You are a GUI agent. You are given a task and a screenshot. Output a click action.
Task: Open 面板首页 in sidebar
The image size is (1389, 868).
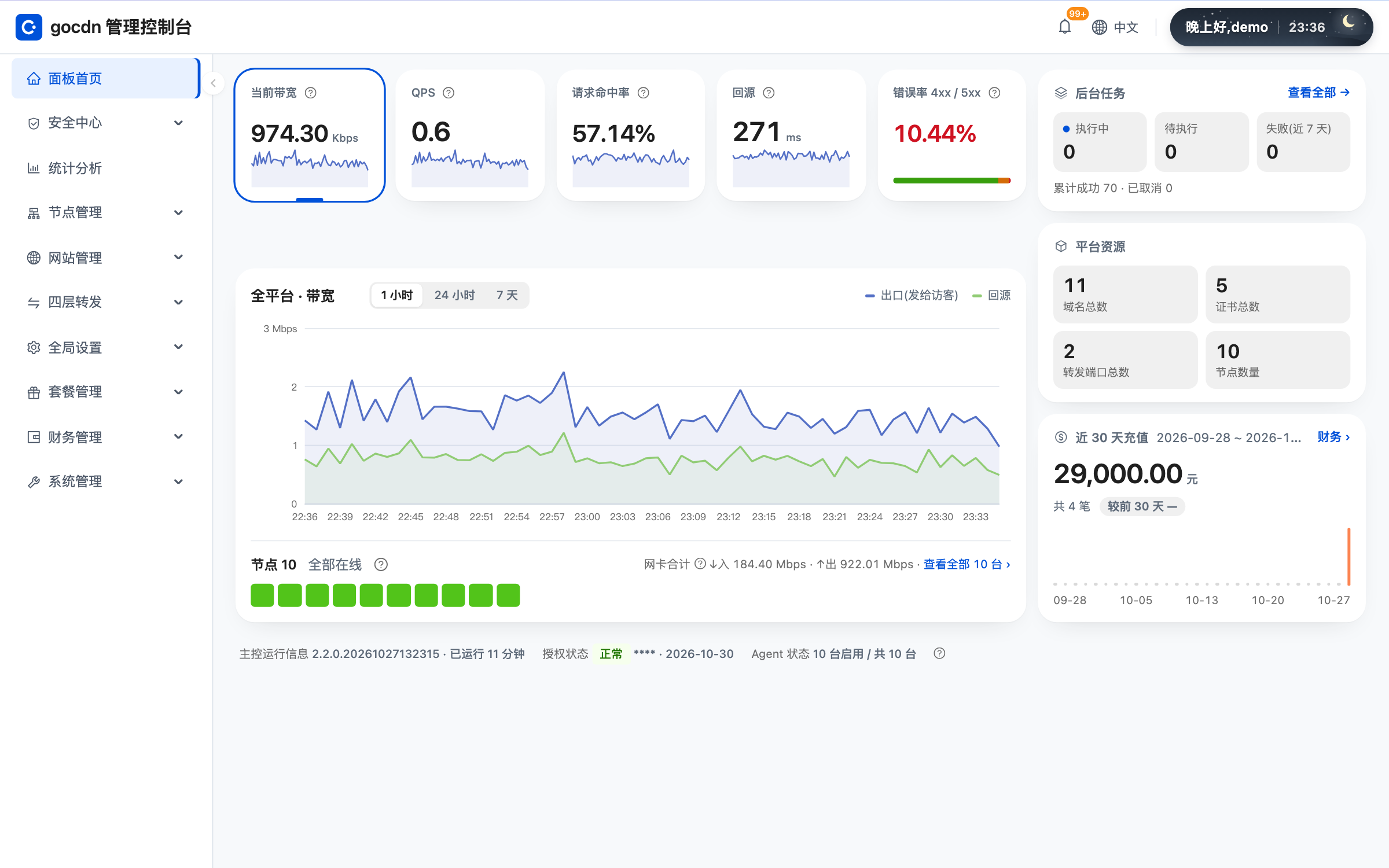click(x=105, y=78)
